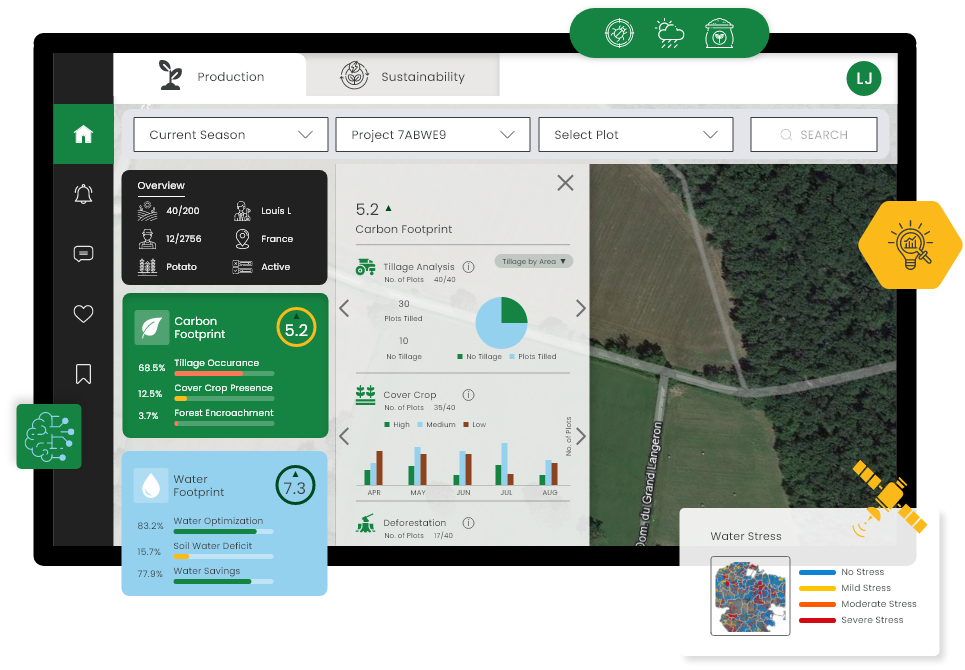Click inside the Search field
Screen dimensions: 965x670
(814, 134)
